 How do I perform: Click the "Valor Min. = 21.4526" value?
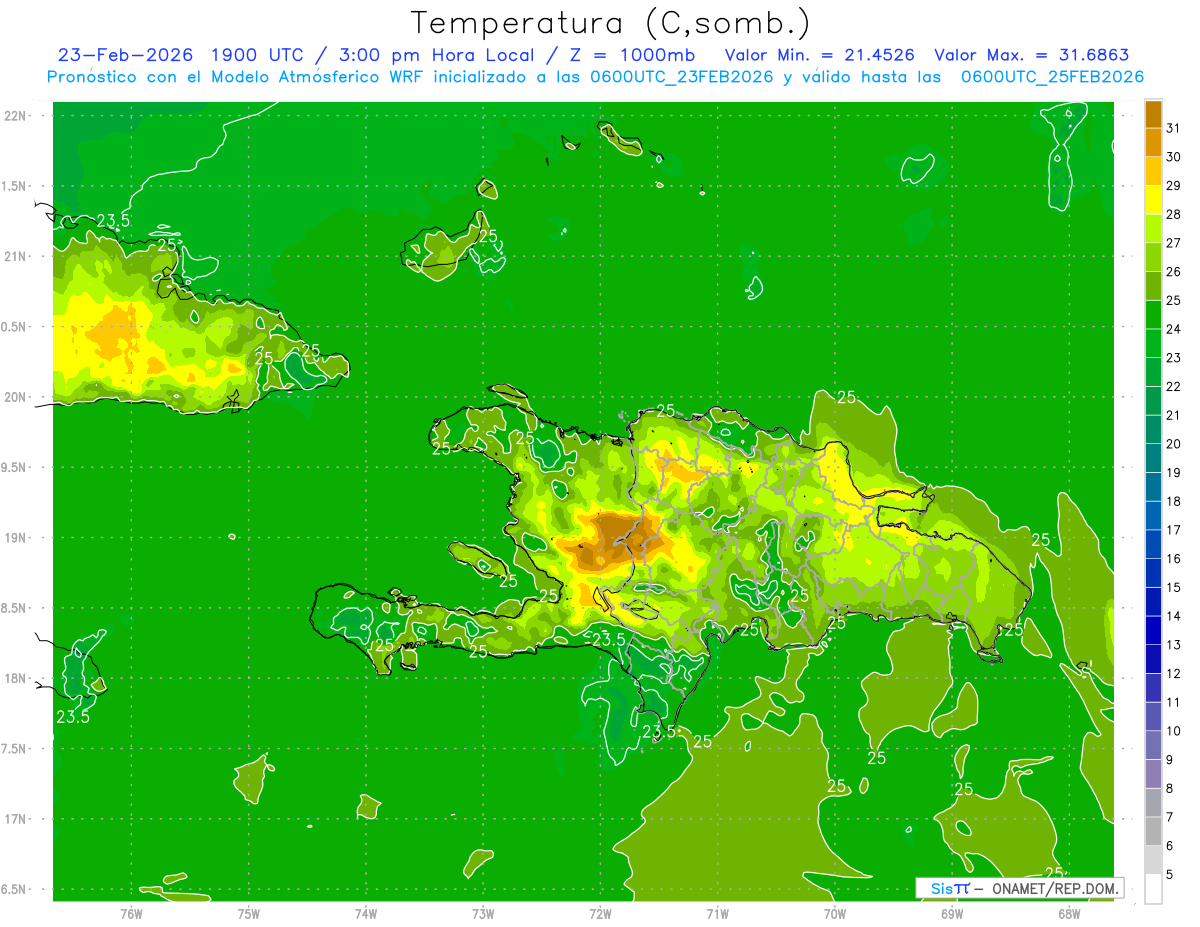pos(818,55)
